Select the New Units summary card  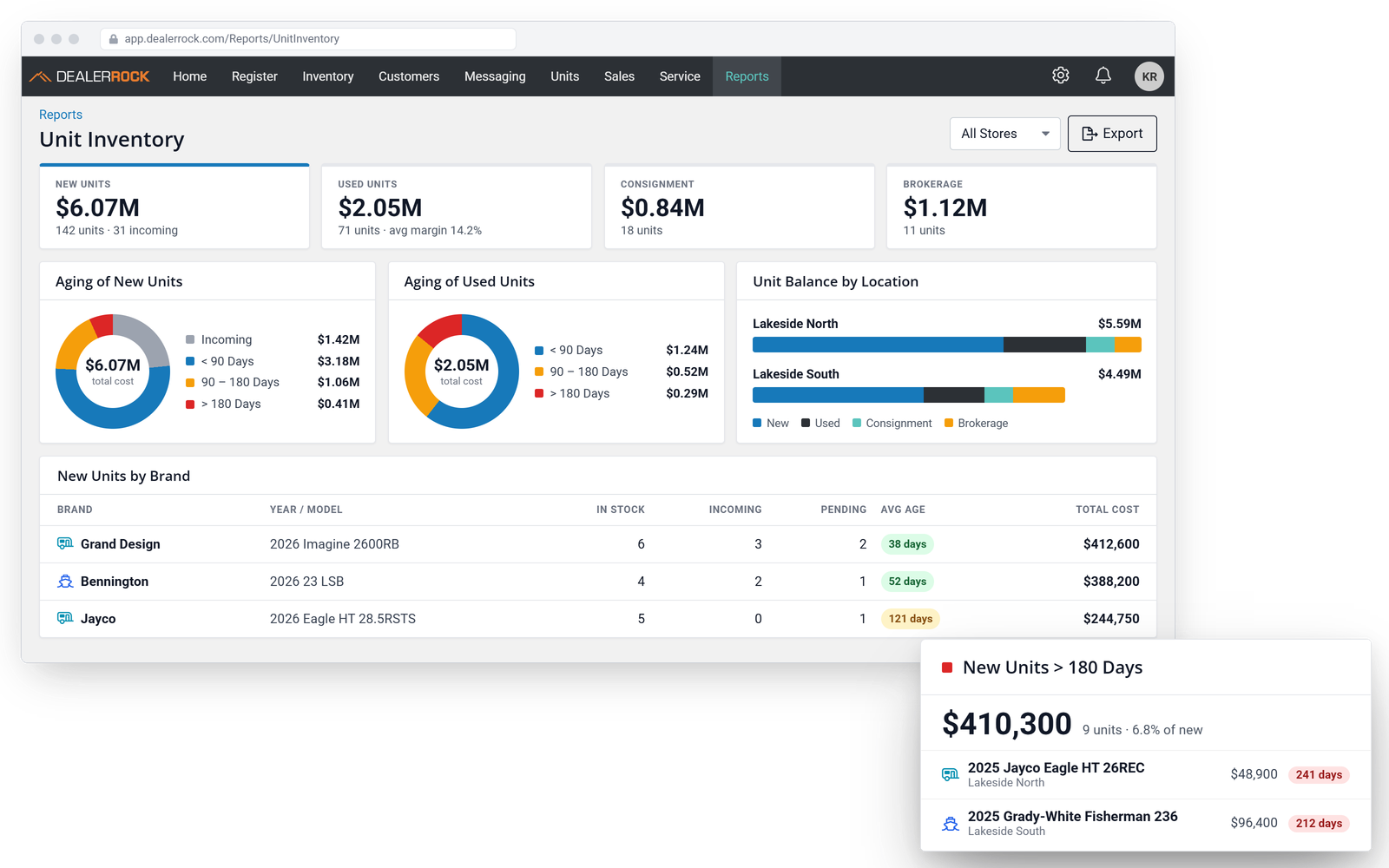pos(174,207)
